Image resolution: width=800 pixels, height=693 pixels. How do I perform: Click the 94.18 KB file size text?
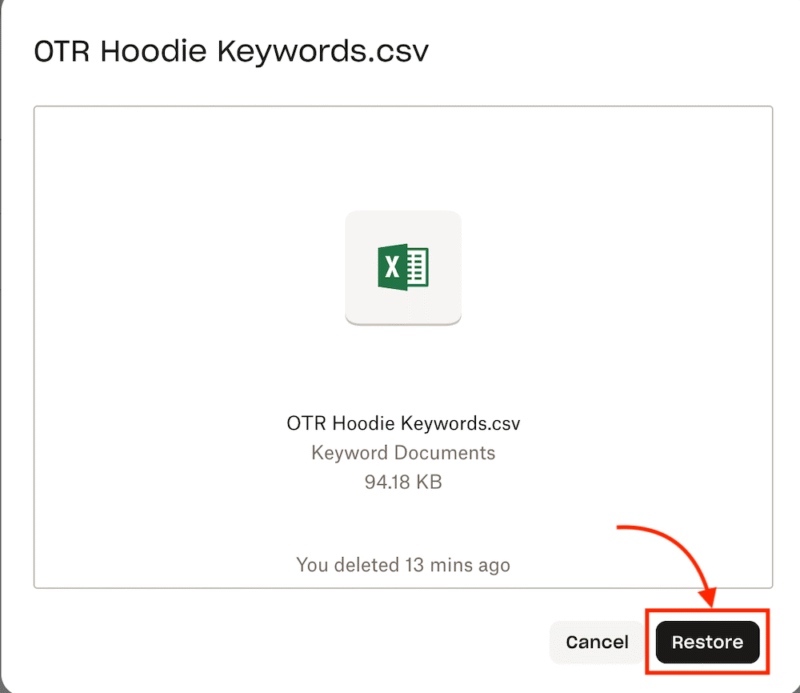point(403,482)
